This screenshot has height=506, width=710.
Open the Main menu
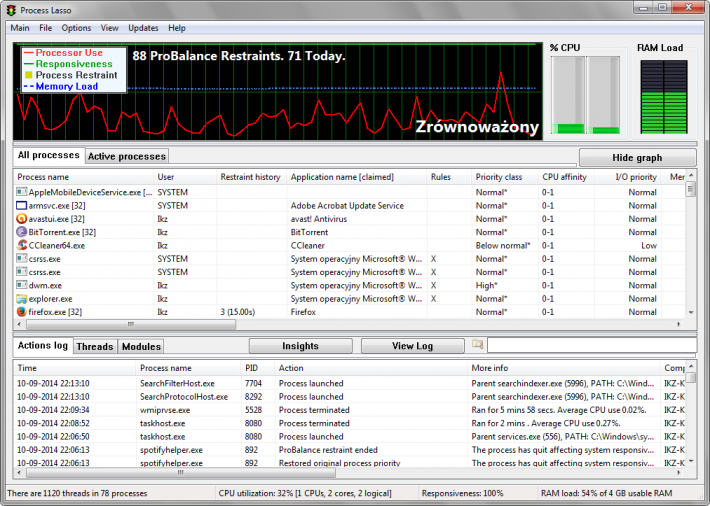click(x=20, y=28)
